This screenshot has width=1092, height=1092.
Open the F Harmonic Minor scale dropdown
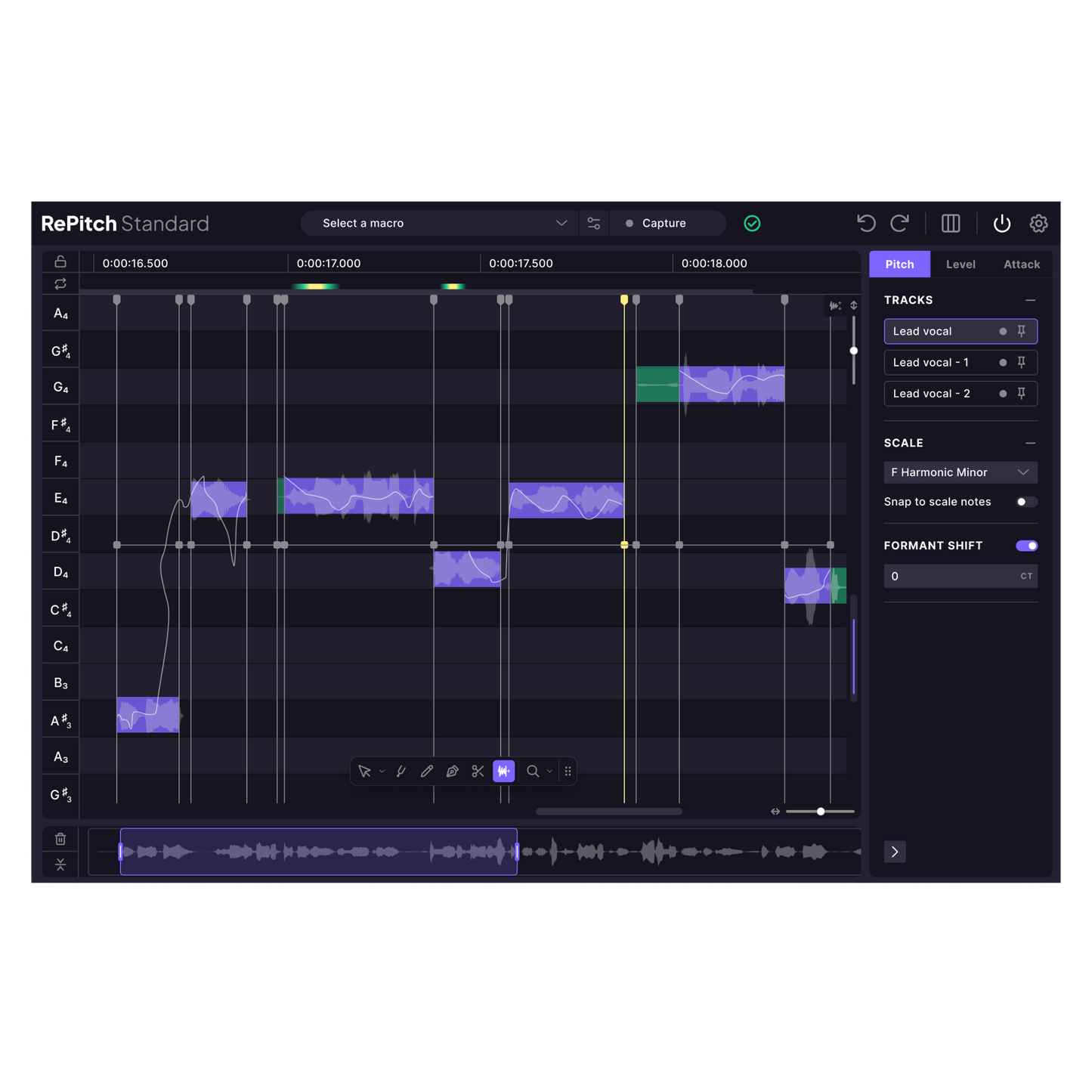coord(960,472)
